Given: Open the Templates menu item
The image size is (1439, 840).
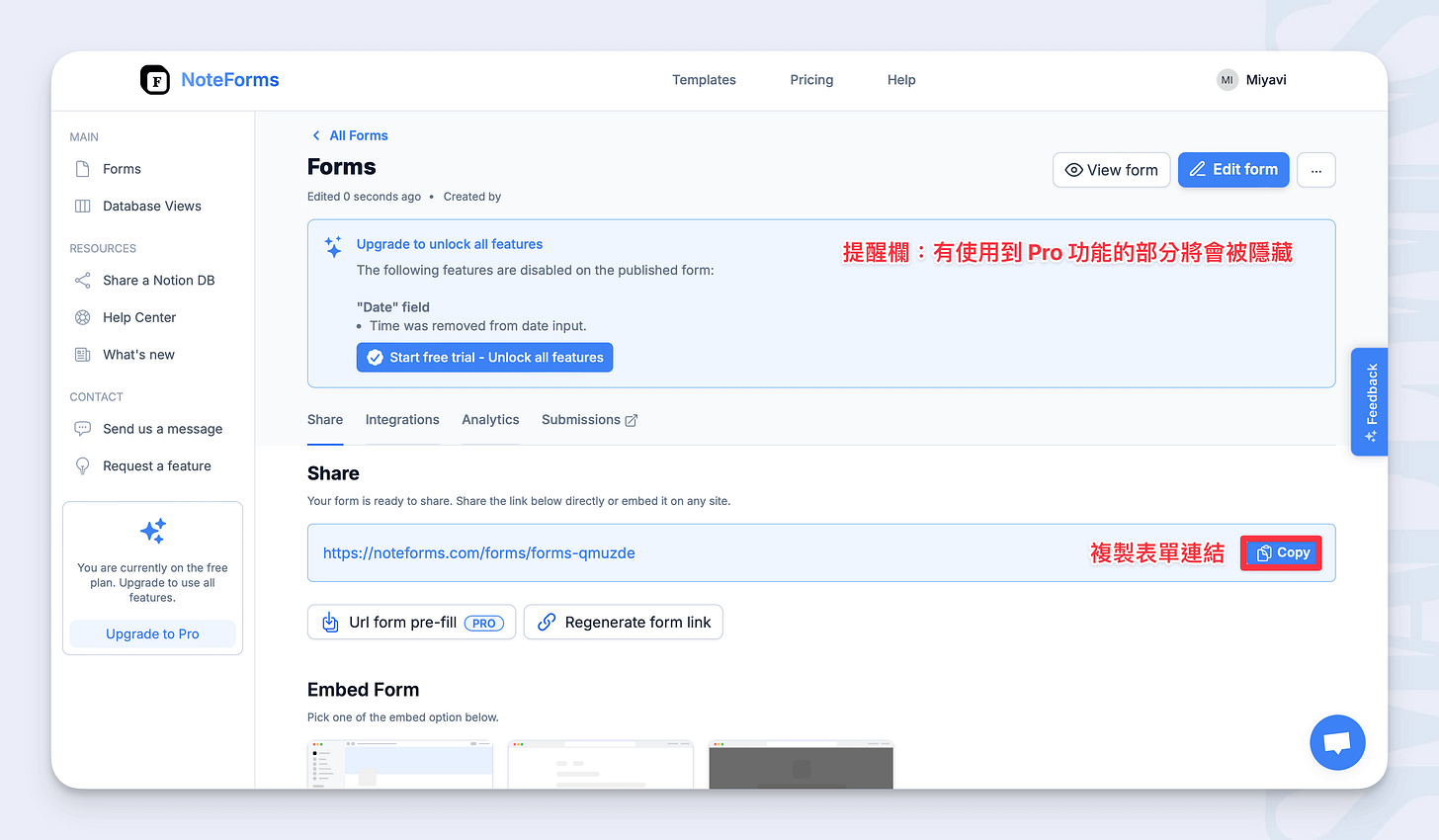Looking at the screenshot, I should coord(704,80).
